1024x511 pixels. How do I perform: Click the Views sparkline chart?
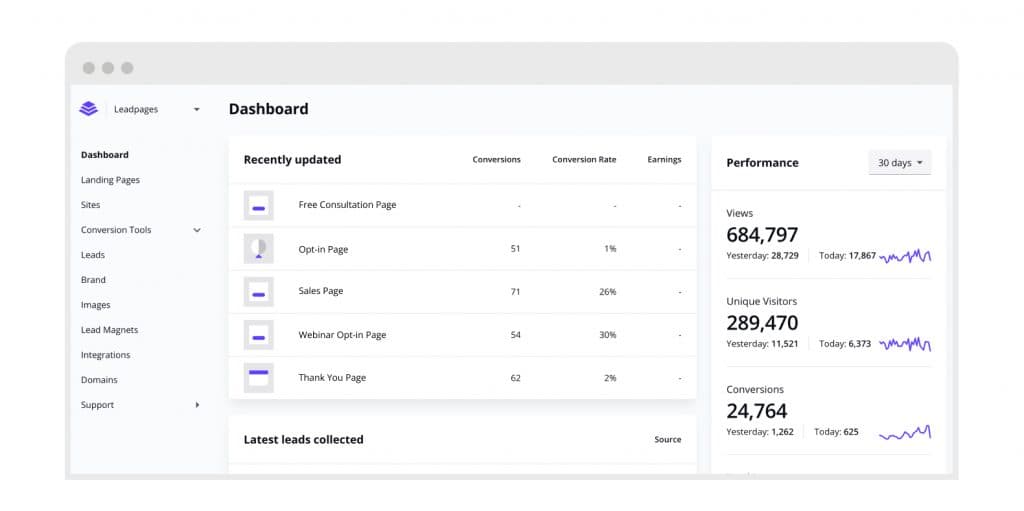click(905, 256)
